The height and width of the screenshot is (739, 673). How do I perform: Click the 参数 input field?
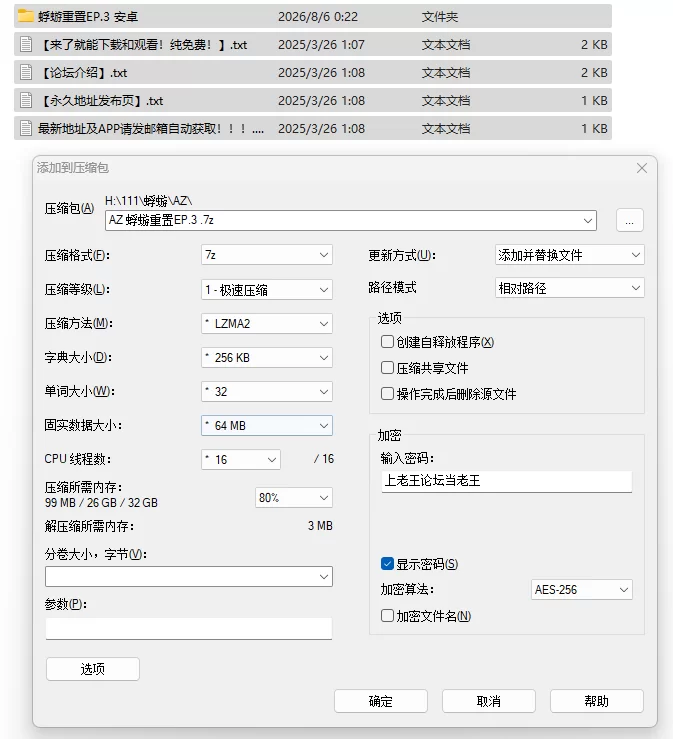[x=189, y=628]
